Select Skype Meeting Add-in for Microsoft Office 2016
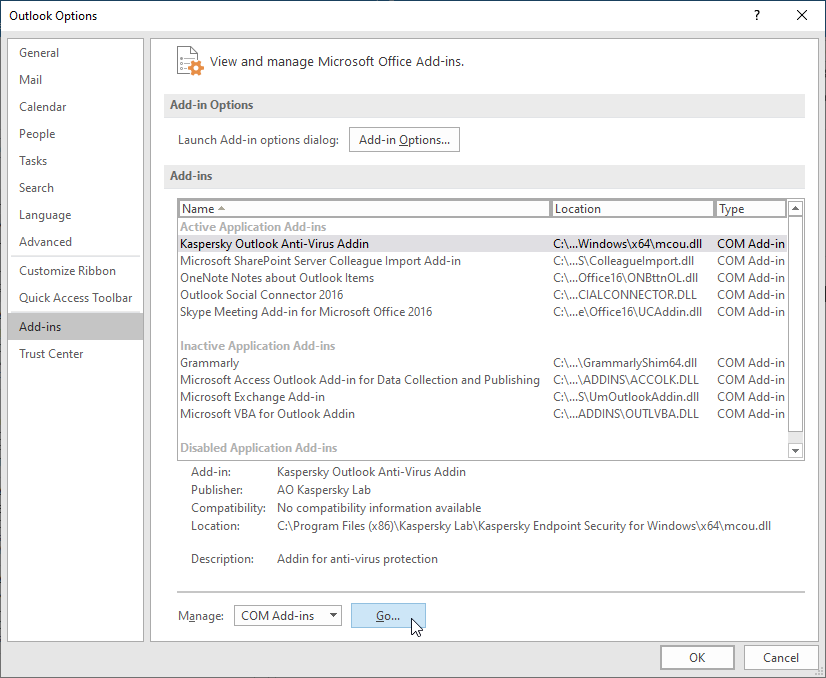This screenshot has height=678, width=826. pos(482,312)
